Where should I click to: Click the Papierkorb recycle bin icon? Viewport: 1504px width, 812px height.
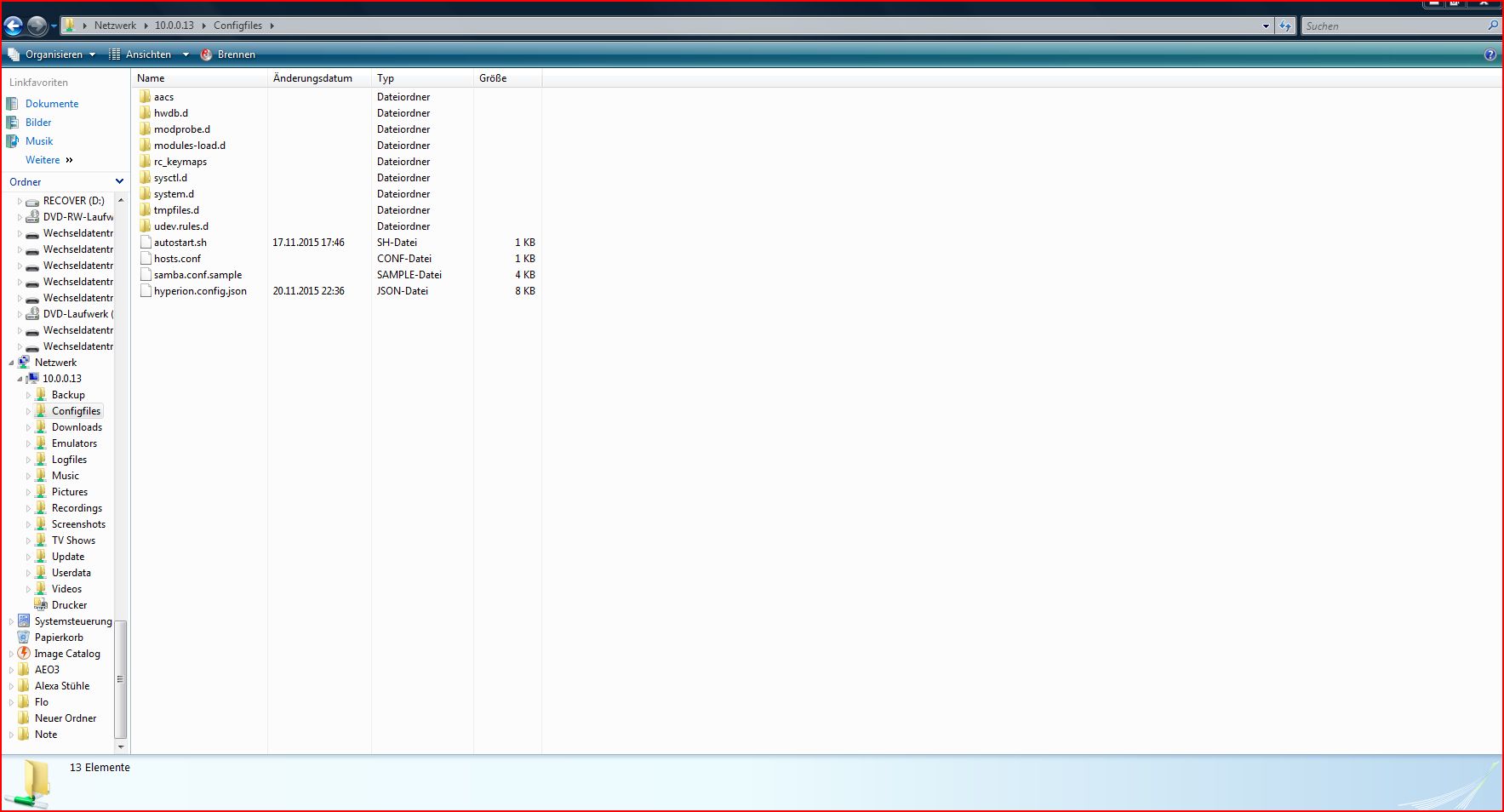24,638
